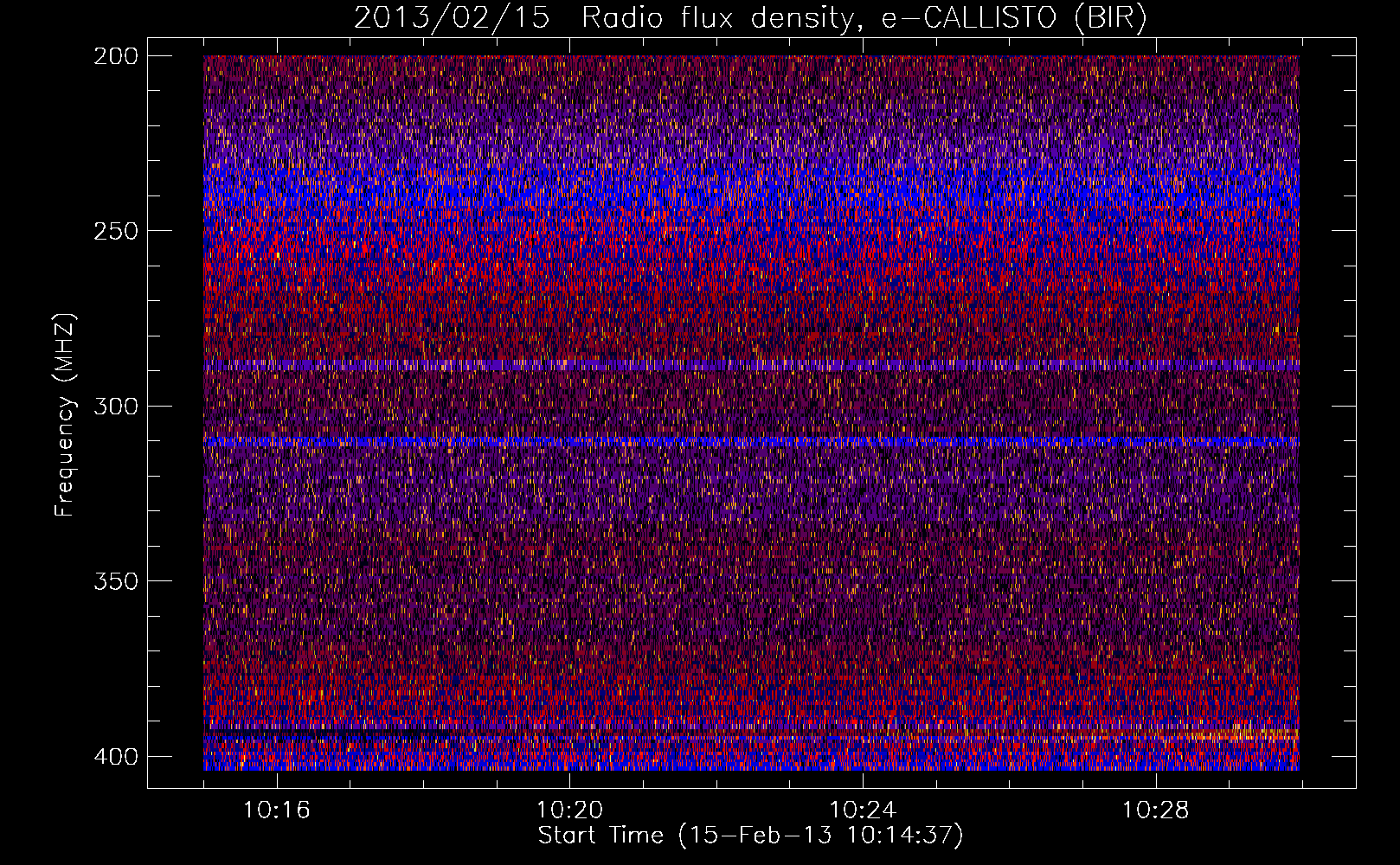Click the 10:24 time tick label
The image size is (1400, 865).
coord(863,811)
